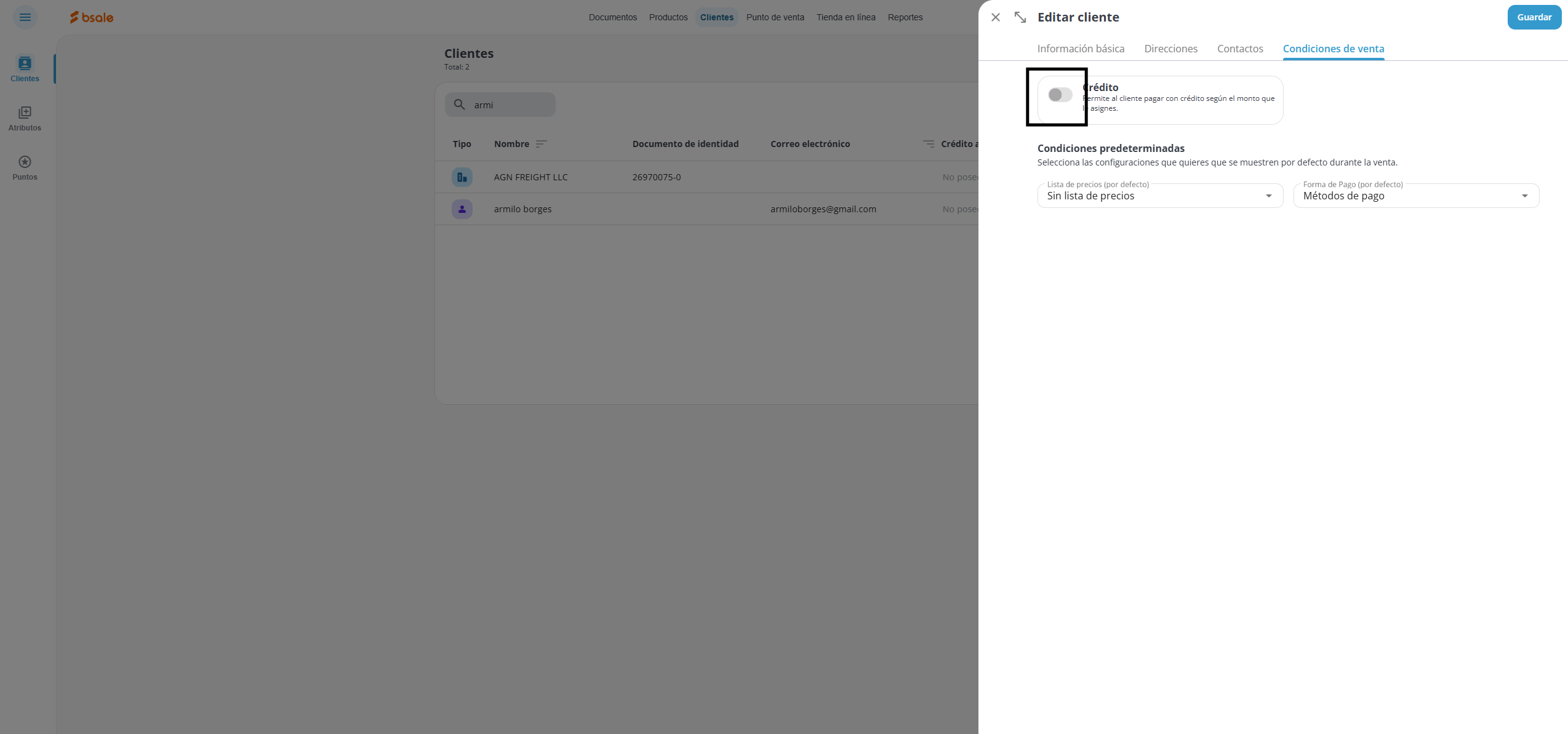Enable the Crédito toggle switch
1568x734 pixels.
click(x=1060, y=95)
